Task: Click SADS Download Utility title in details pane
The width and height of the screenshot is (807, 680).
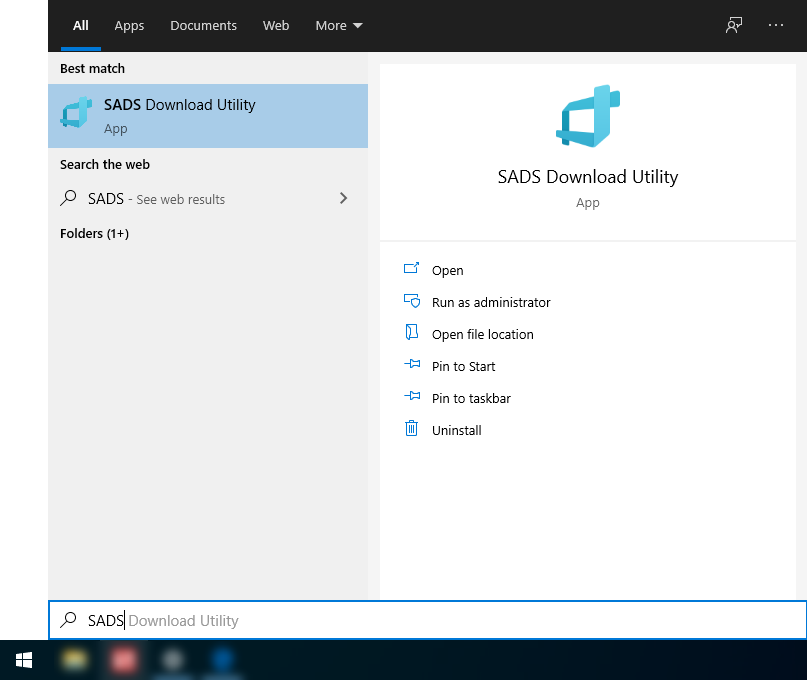Action: tap(588, 177)
